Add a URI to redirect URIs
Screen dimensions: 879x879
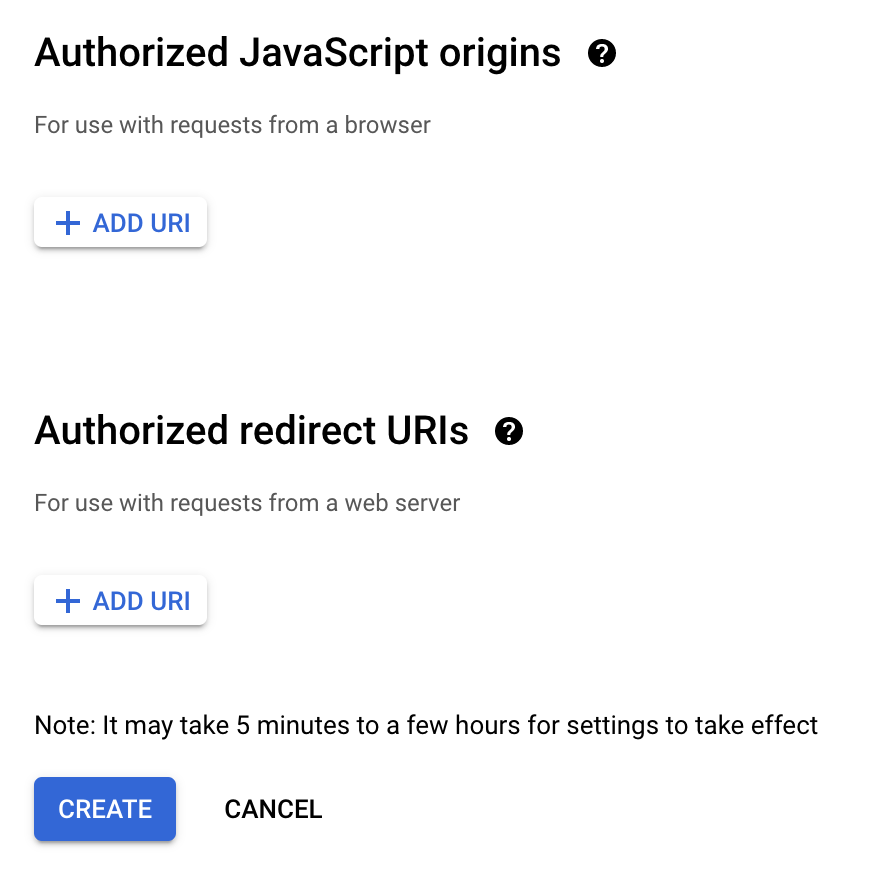pos(121,601)
